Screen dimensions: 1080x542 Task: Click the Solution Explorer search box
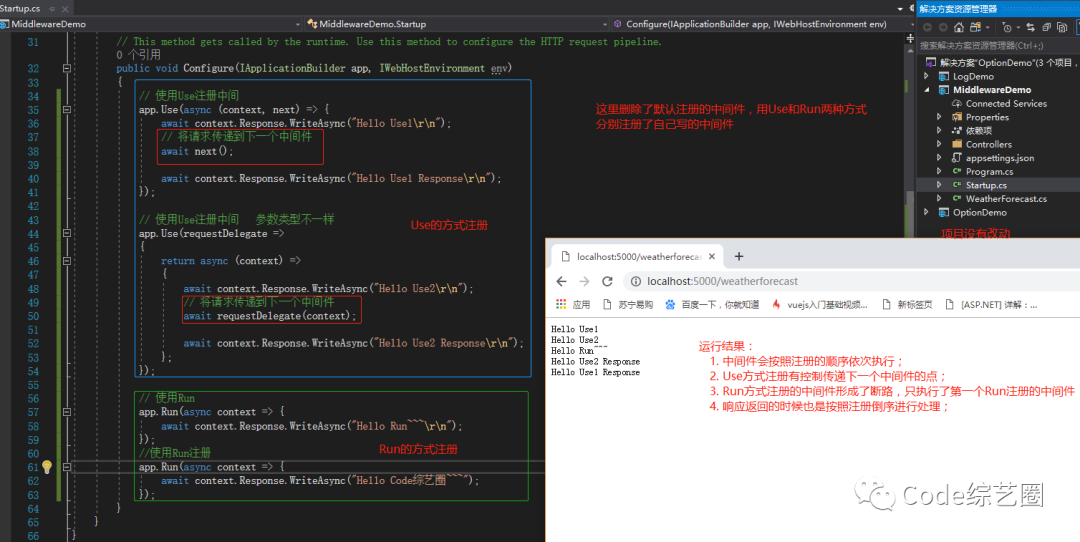pyautogui.click(x=998, y=45)
